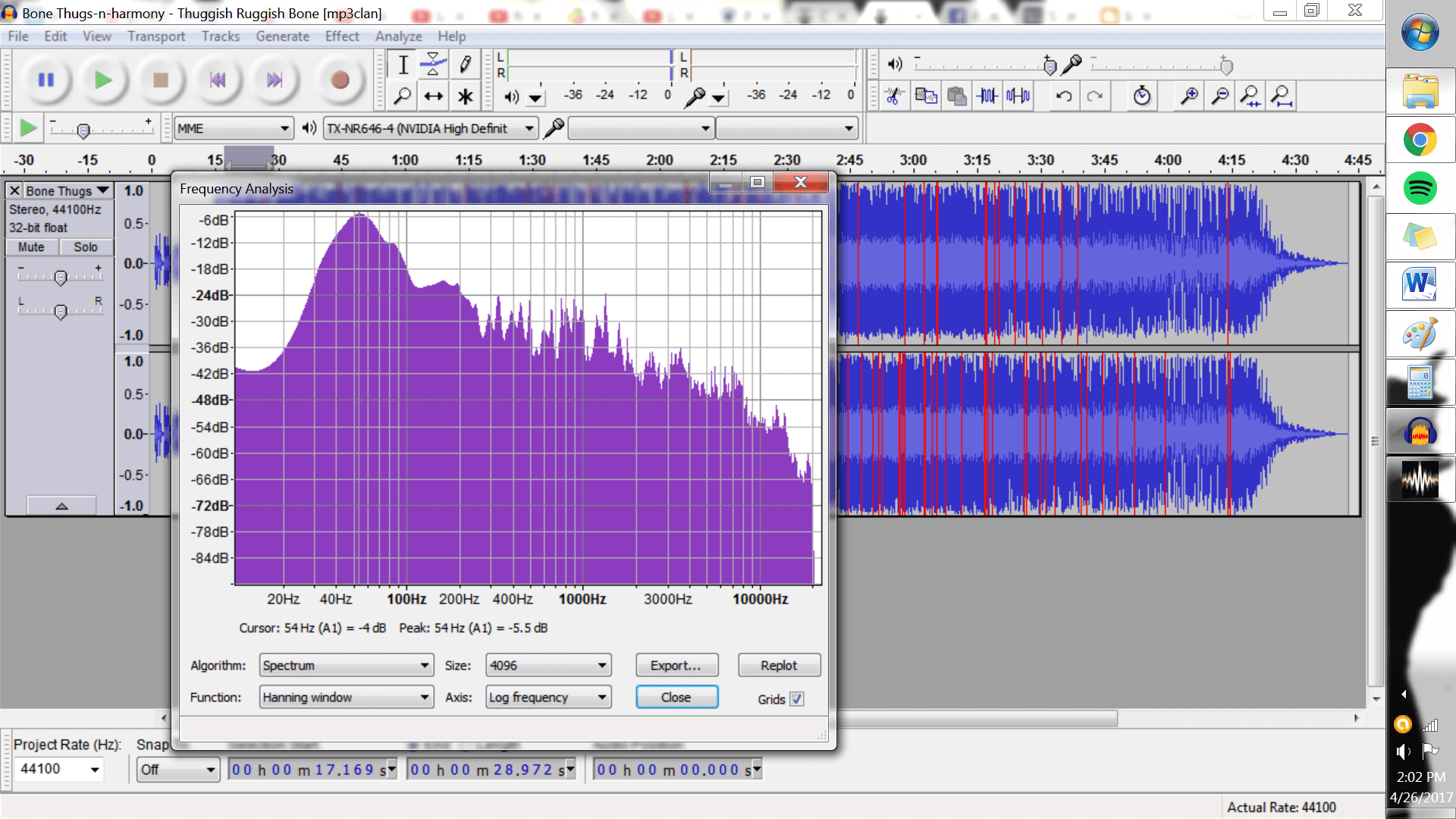Redo the last undone action
1456x819 pixels.
click(x=1095, y=96)
